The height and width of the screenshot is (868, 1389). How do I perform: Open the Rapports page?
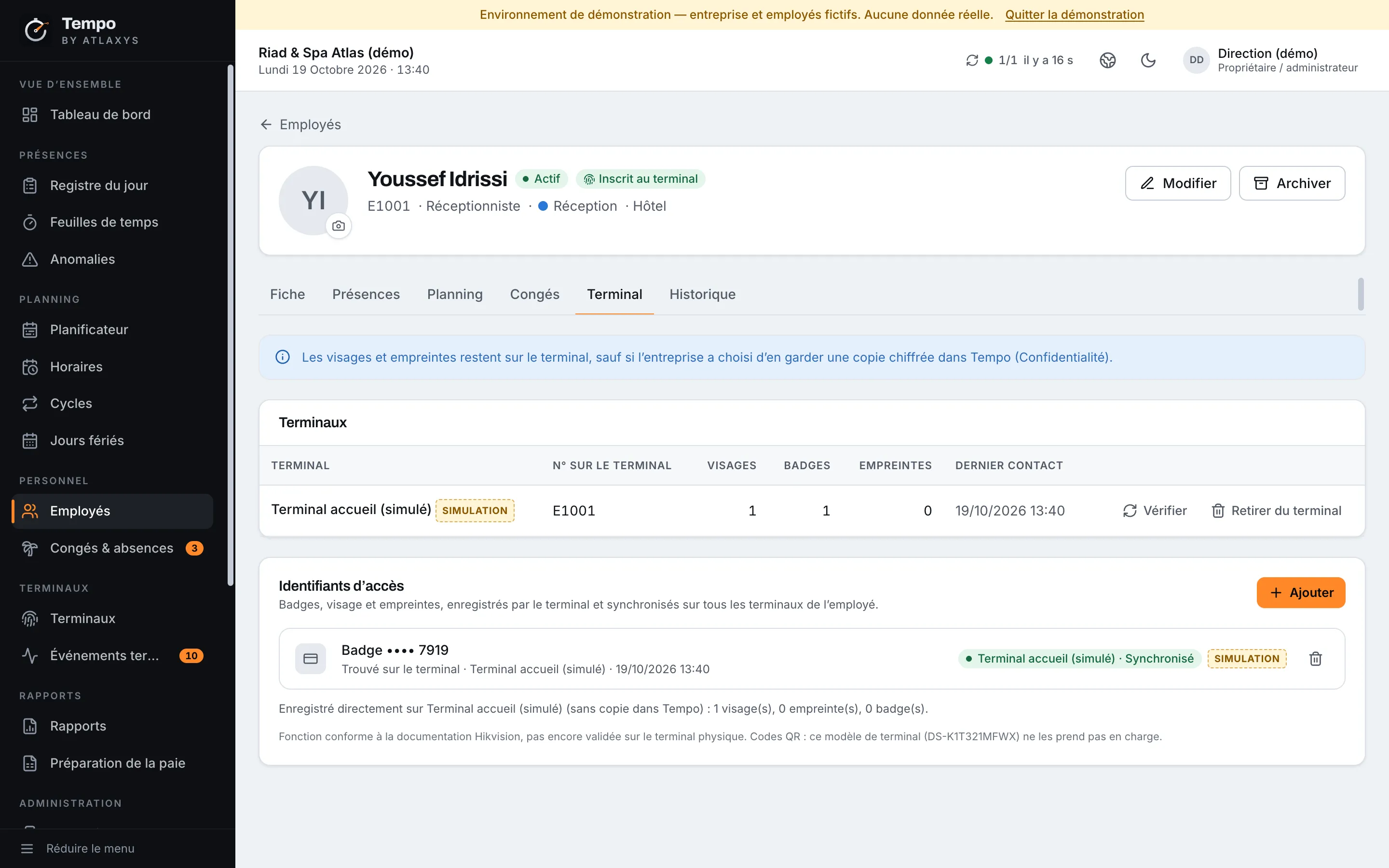(x=112, y=726)
